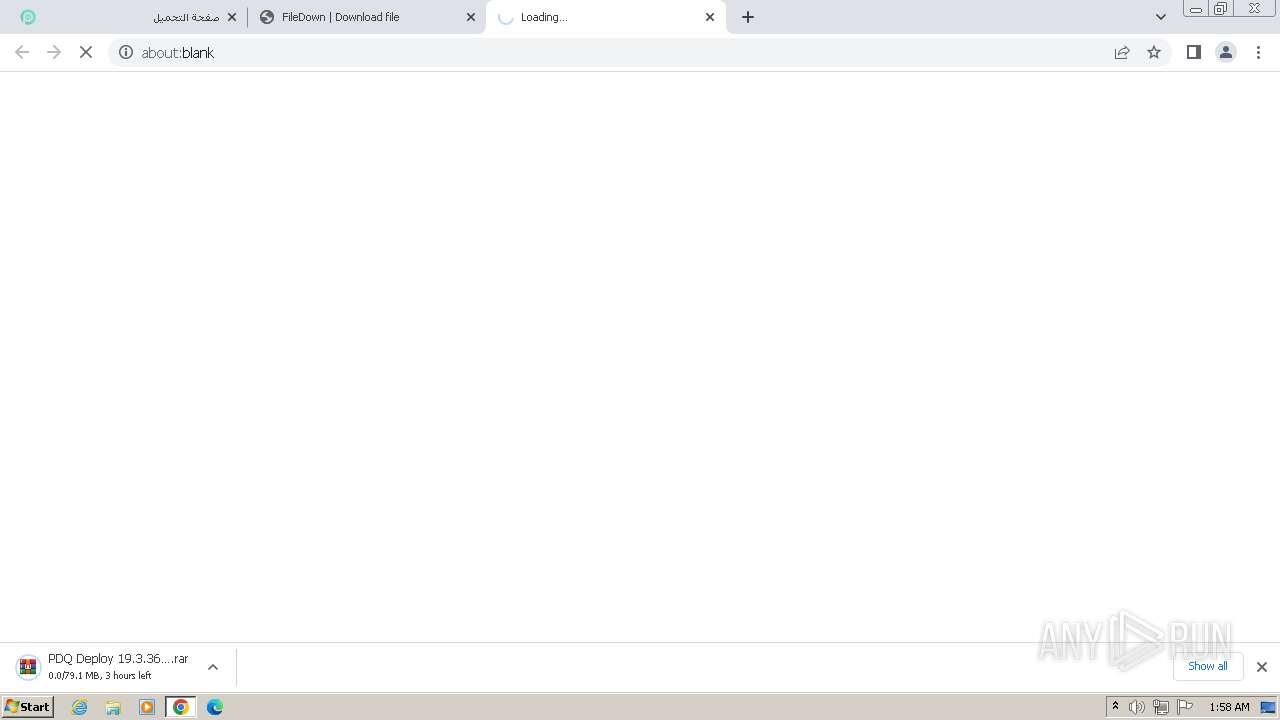Open volume control in system tray
1280x720 pixels.
click(x=1137, y=707)
